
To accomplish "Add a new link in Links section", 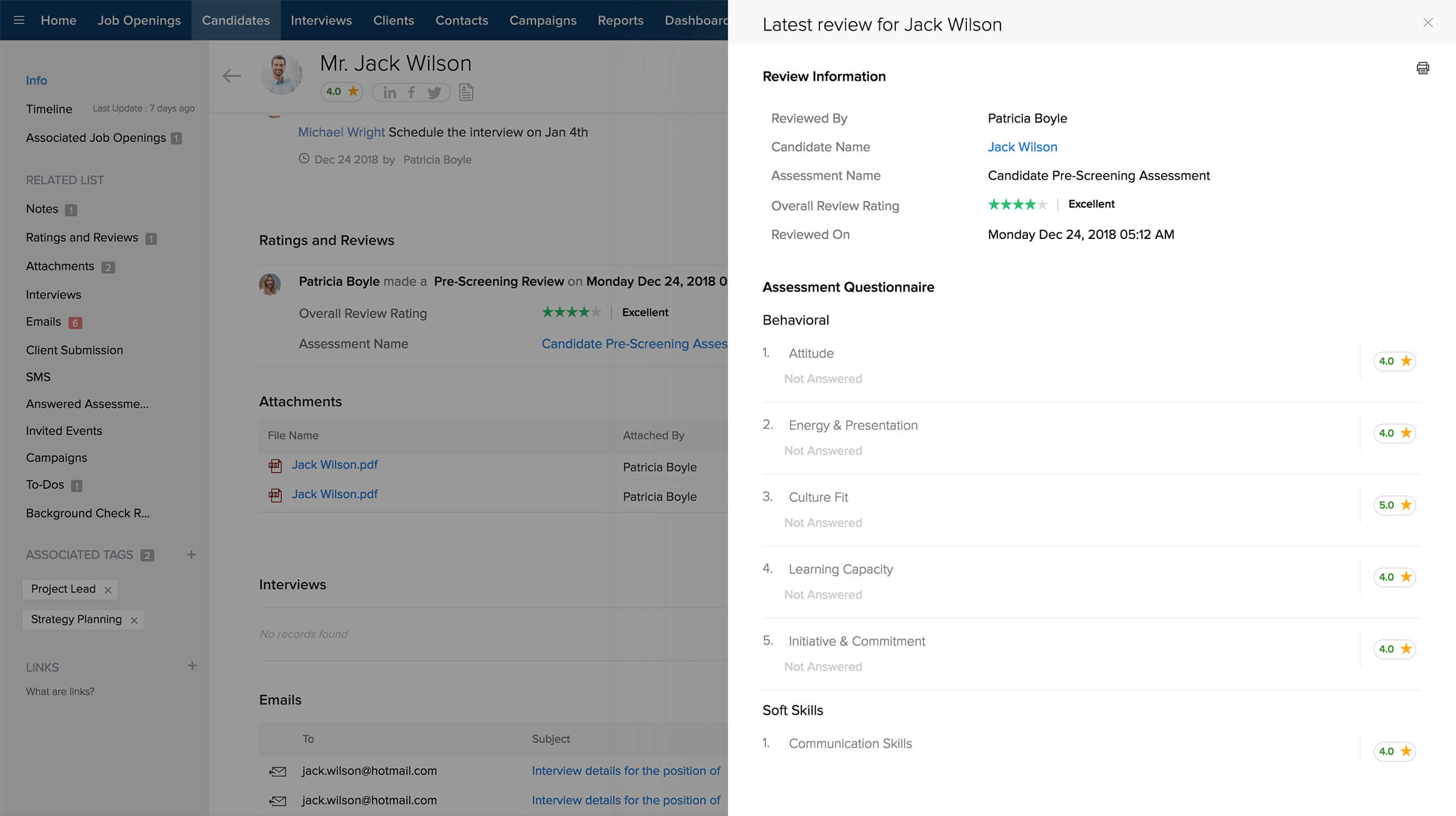I will point(192,666).
